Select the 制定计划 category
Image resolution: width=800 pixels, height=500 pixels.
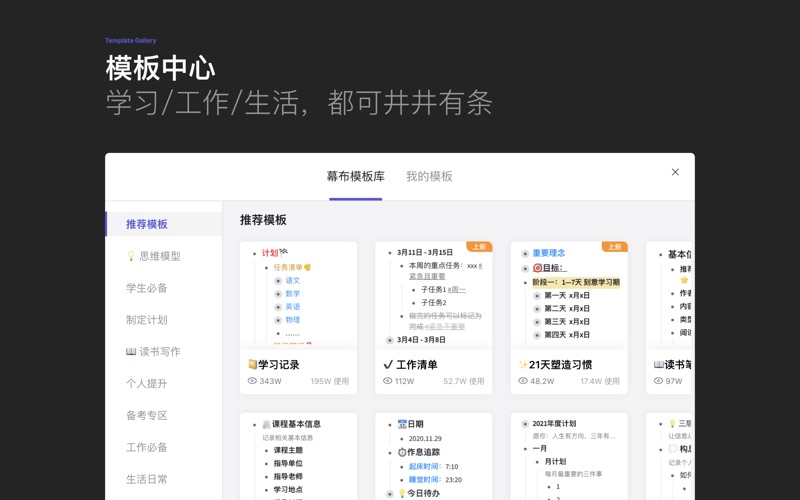[147, 320]
